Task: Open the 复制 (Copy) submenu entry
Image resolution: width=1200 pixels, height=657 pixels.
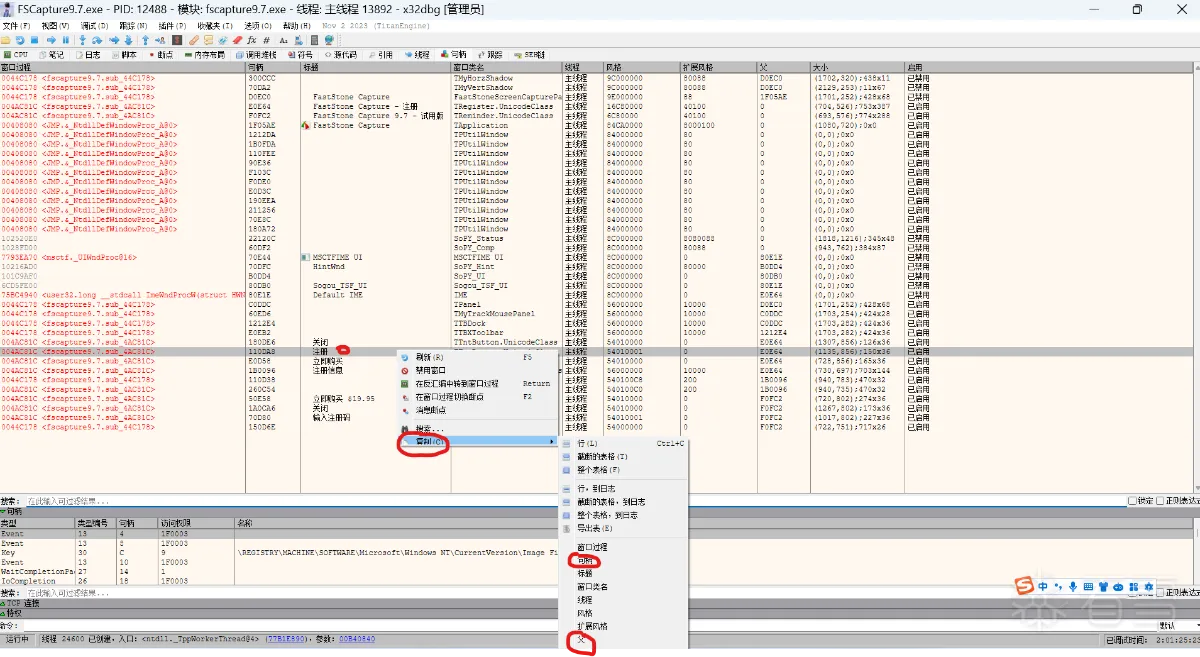Action: click(x=477, y=442)
